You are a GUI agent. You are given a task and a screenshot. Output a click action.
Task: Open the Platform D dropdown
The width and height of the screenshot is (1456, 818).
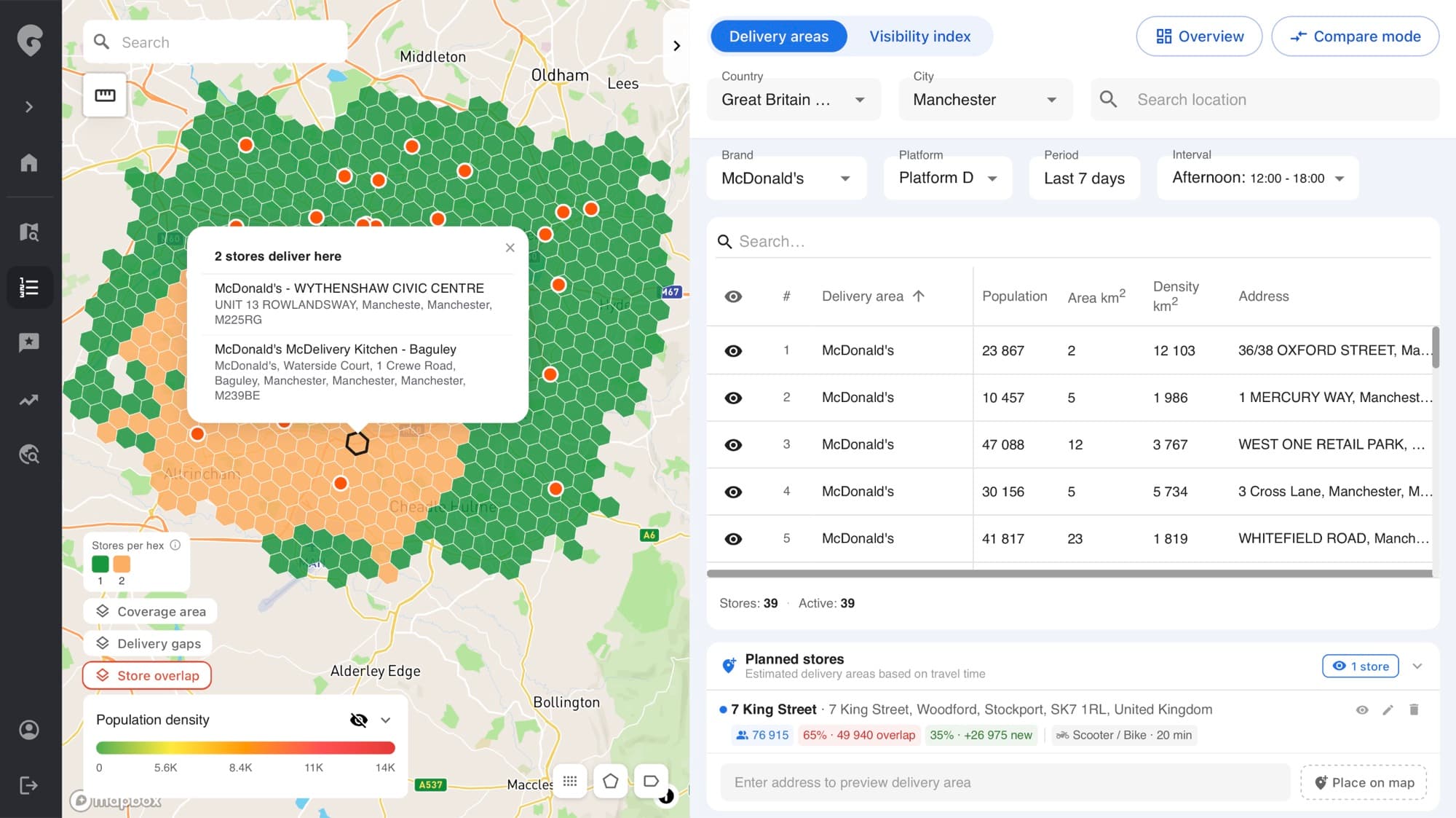point(948,178)
